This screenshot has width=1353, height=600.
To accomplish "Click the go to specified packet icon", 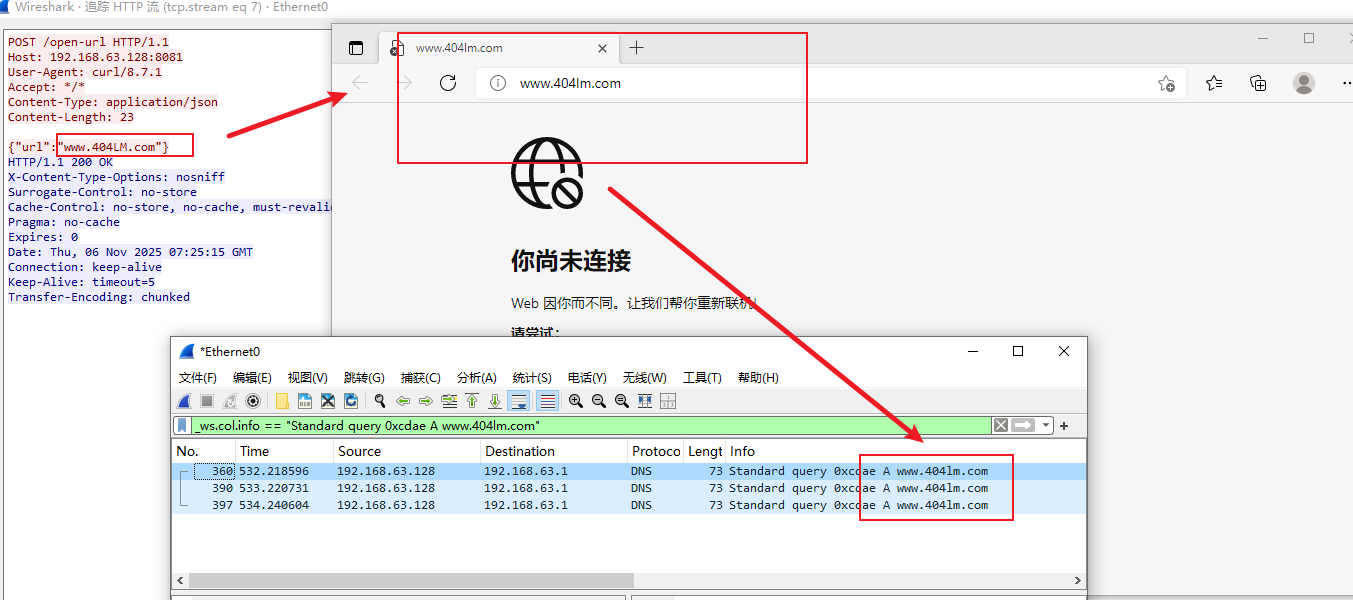I will point(449,401).
